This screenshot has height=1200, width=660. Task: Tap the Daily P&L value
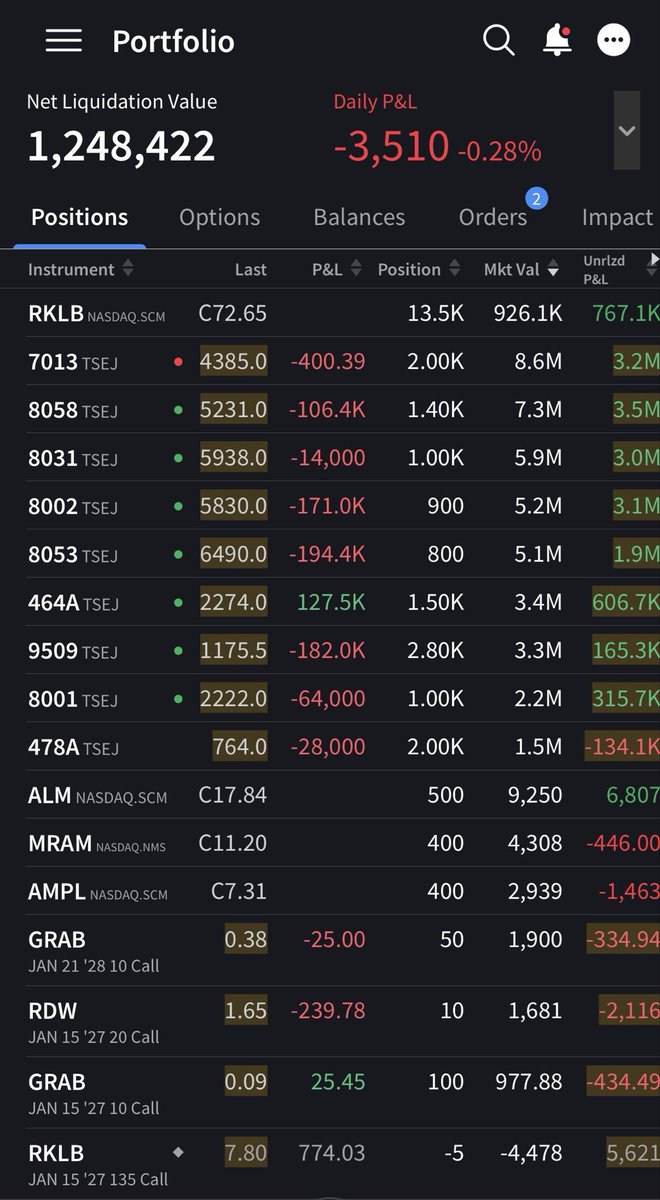[391, 147]
